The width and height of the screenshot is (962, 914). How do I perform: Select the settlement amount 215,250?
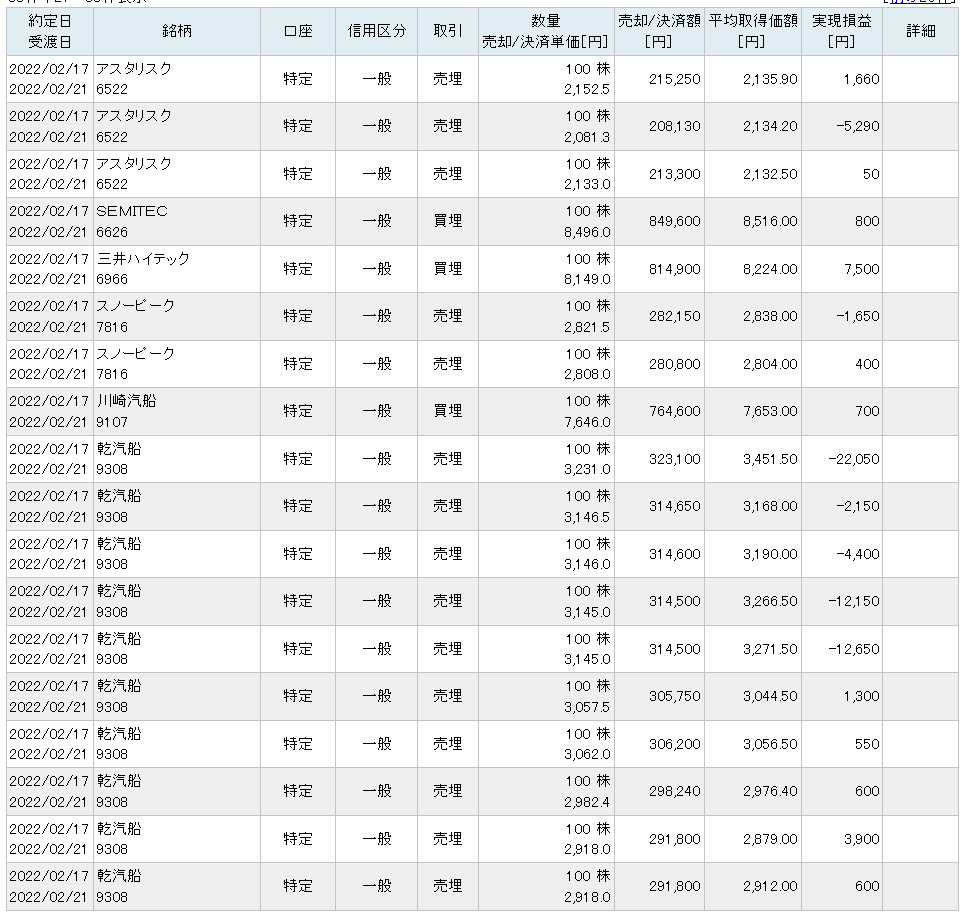pos(674,79)
